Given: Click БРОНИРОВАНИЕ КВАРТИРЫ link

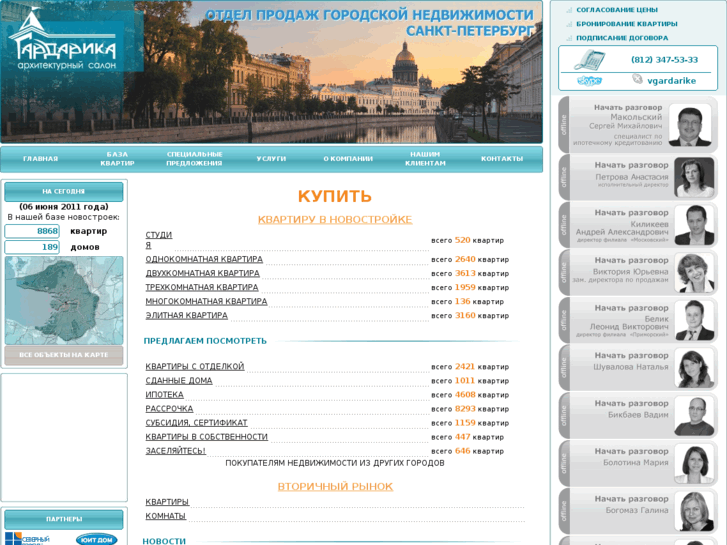Looking at the screenshot, I should point(626,24).
